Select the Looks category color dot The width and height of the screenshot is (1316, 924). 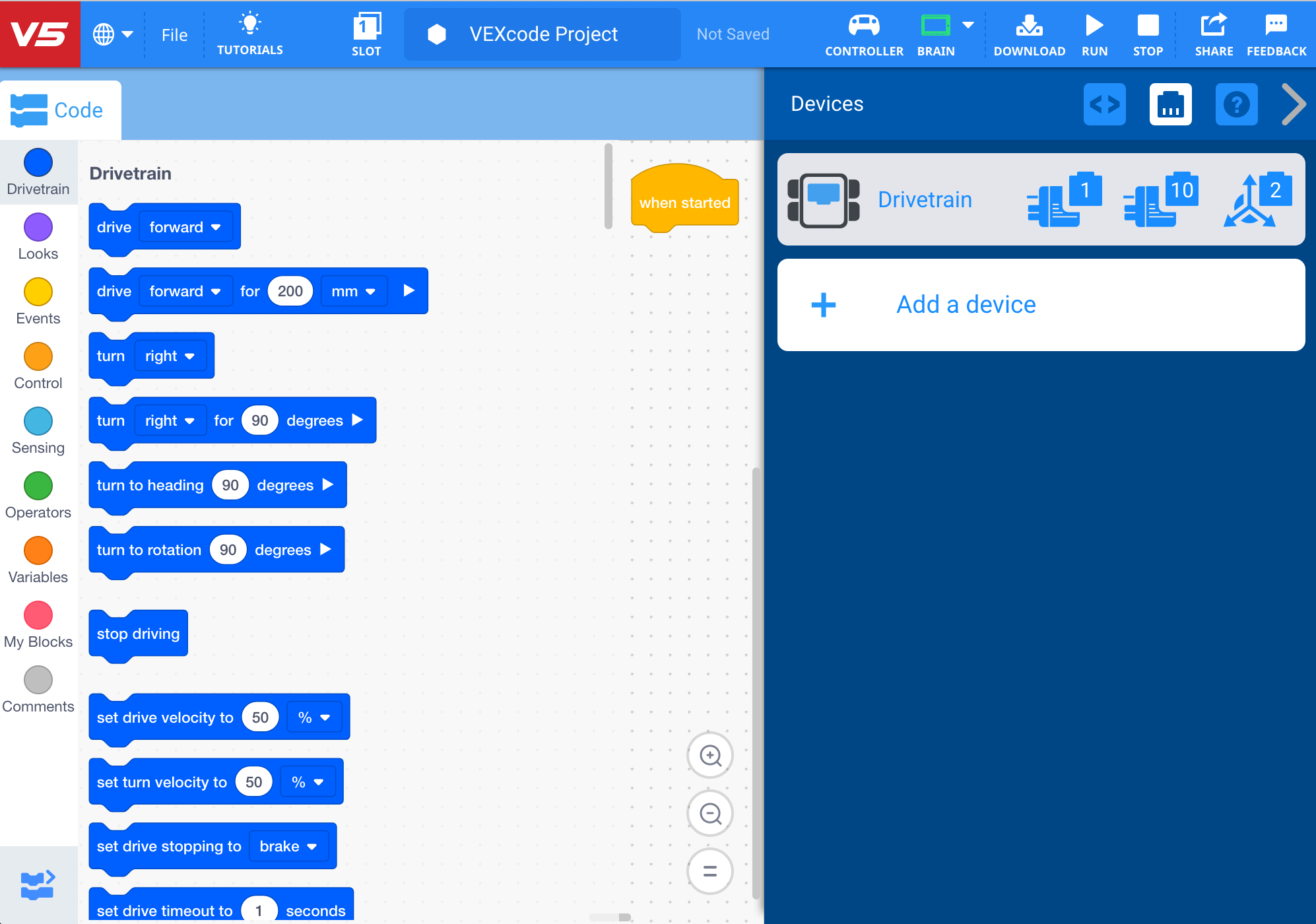[38, 226]
